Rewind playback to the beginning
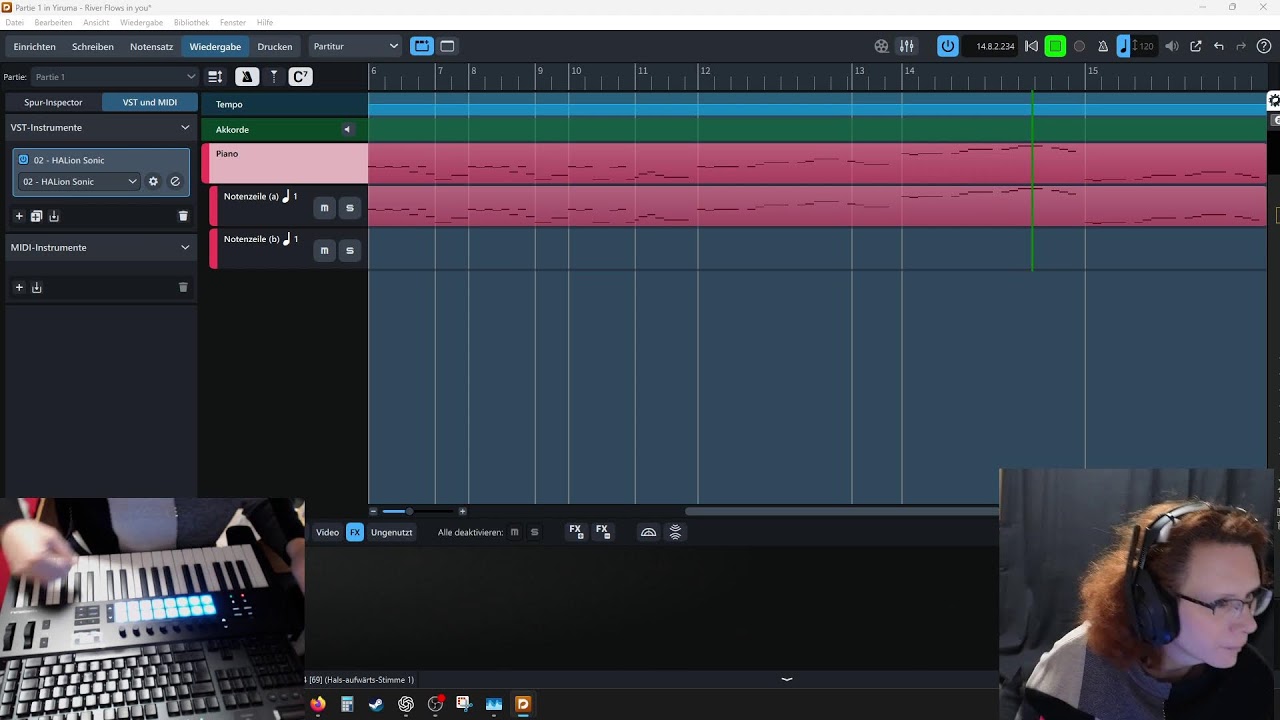Image resolution: width=1280 pixels, height=720 pixels. tap(1031, 46)
